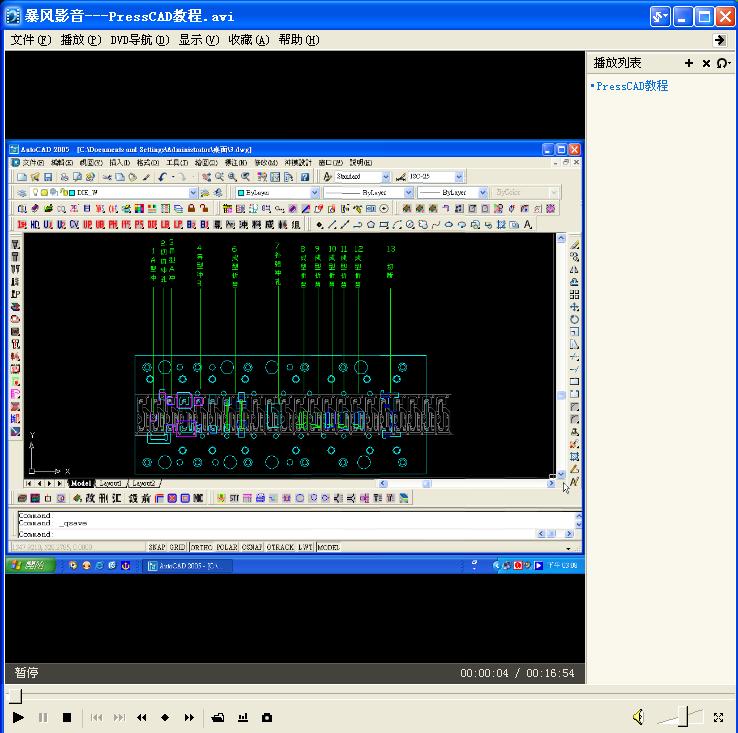Click the volume slider handle
The height and width of the screenshot is (733, 738).
click(x=684, y=716)
